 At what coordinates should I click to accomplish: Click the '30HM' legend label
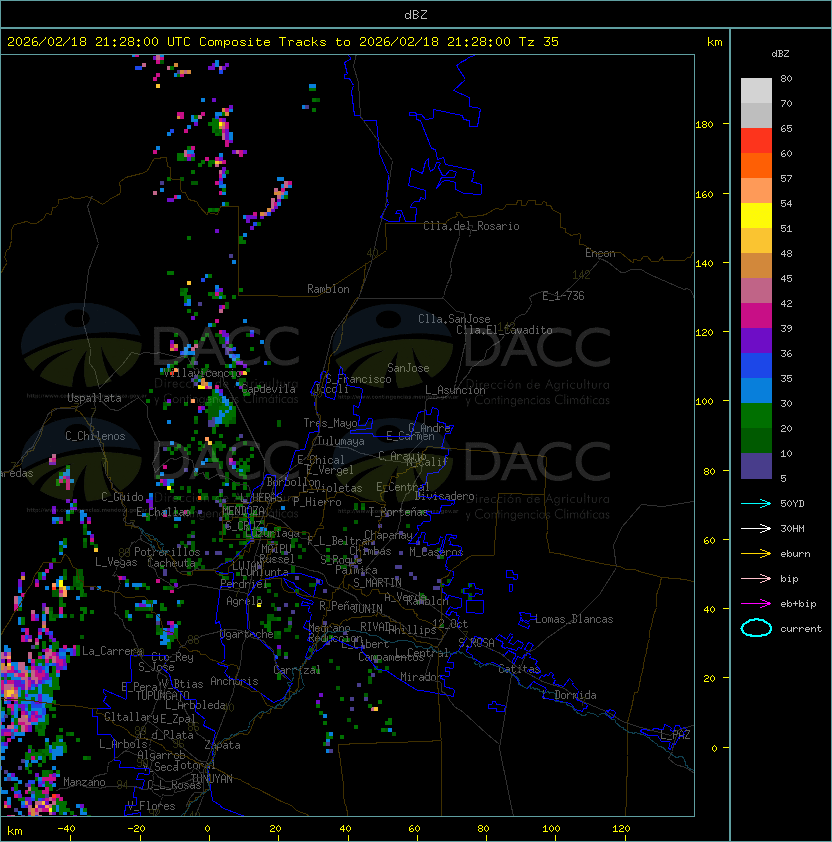792,528
